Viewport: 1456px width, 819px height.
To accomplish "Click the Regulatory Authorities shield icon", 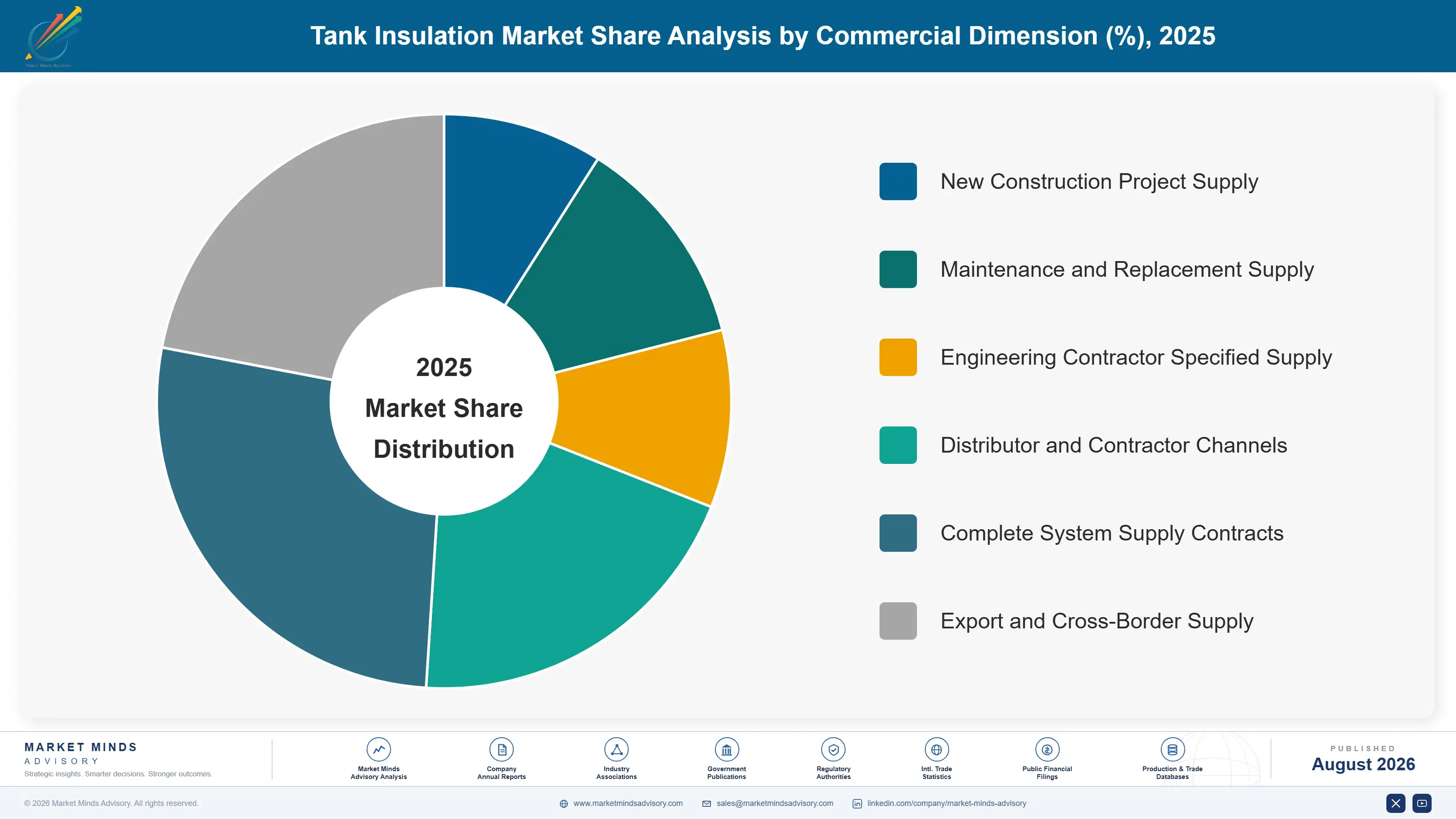I will [x=833, y=749].
